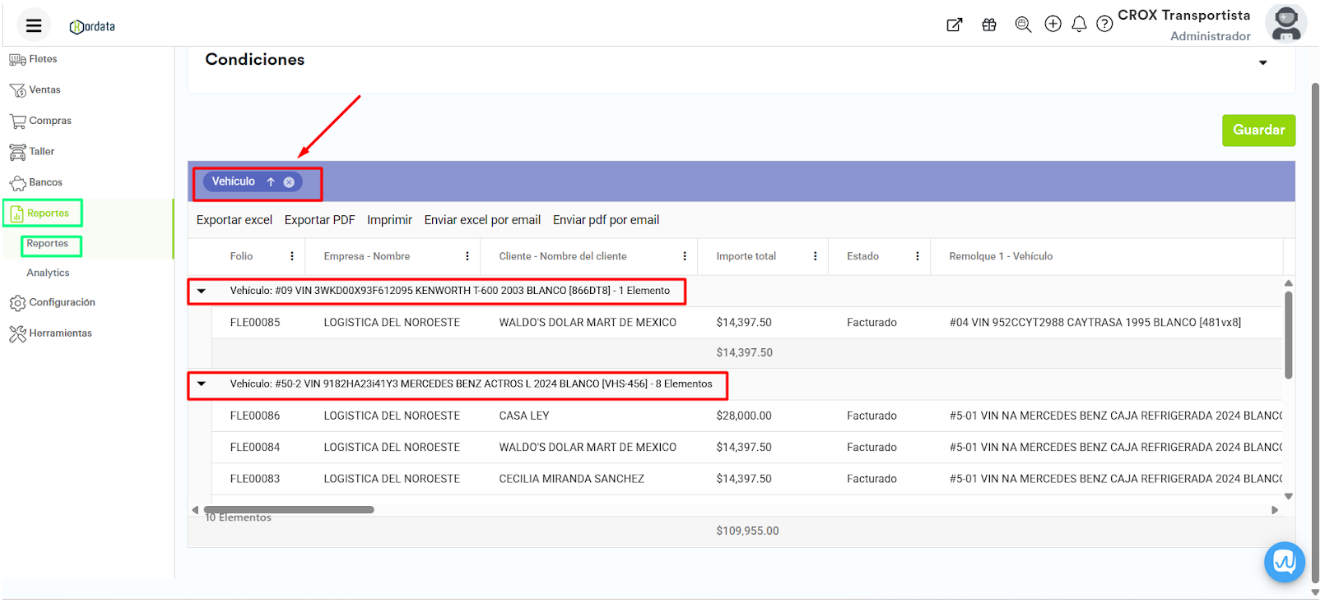Expand the Condiciones section arrow
The width and height of the screenshot is (1326, 600).
1263,62
